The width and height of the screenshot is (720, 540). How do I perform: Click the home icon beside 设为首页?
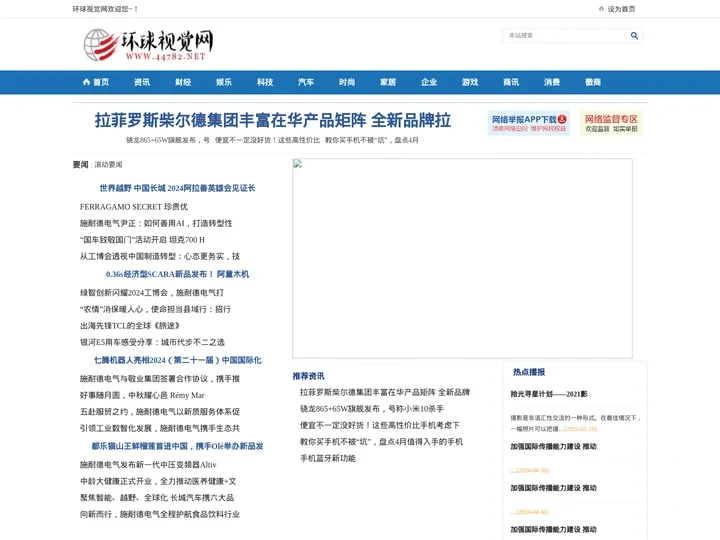pyautogui.click(x=601, y=9)
